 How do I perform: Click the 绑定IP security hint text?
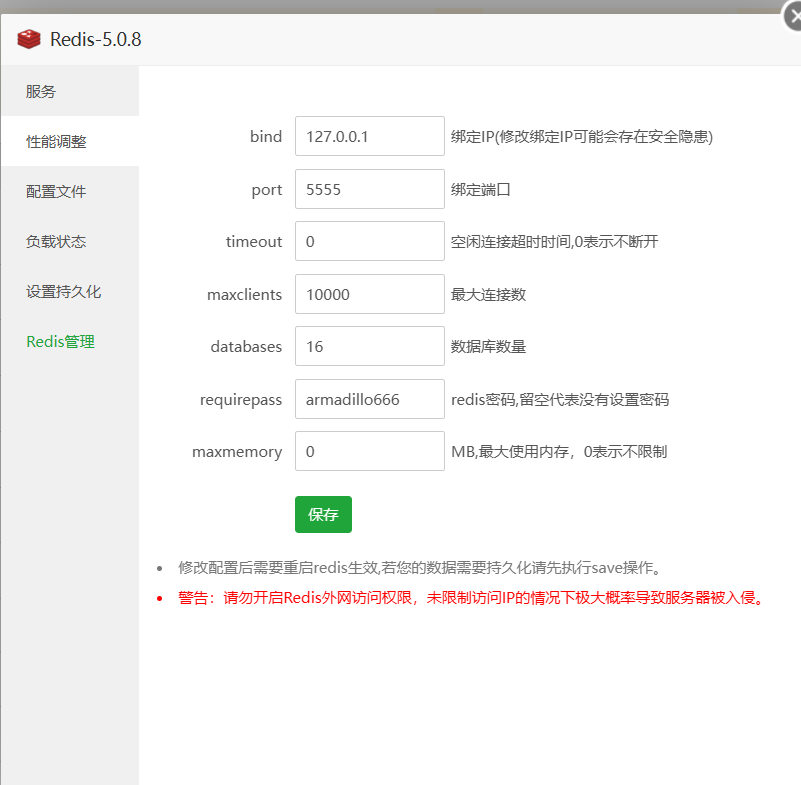582,136
